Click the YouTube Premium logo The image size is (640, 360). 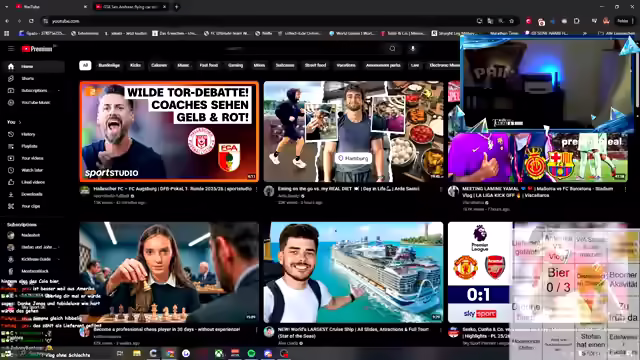[37, 49]
